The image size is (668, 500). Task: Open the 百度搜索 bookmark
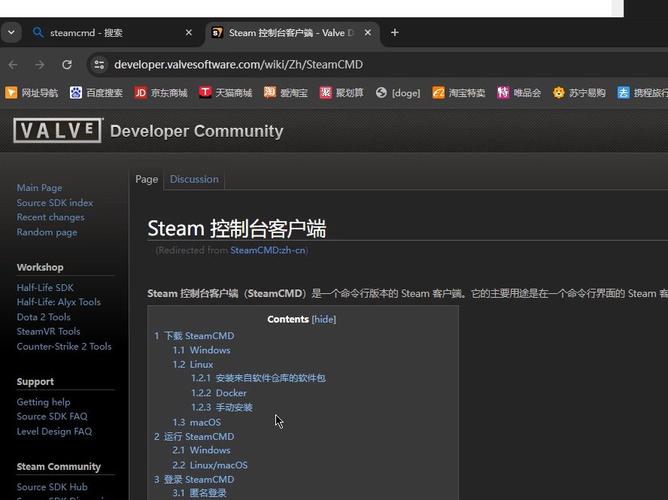[x=96, y=92]
